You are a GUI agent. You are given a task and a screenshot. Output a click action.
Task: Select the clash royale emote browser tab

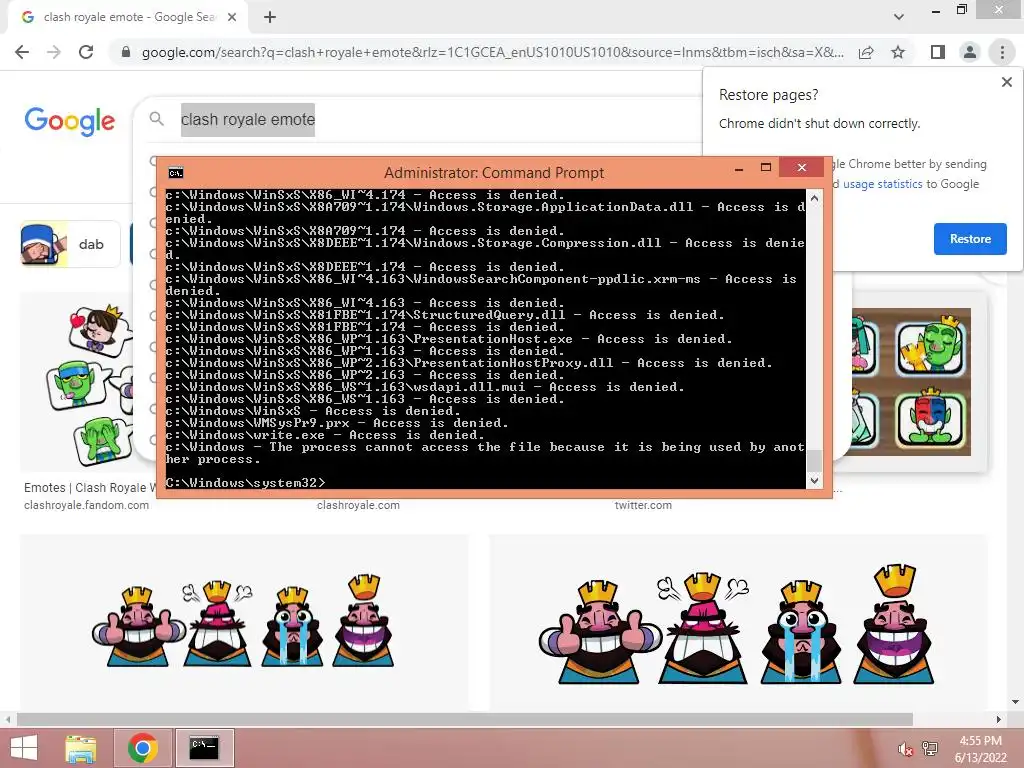click(128, 17)
